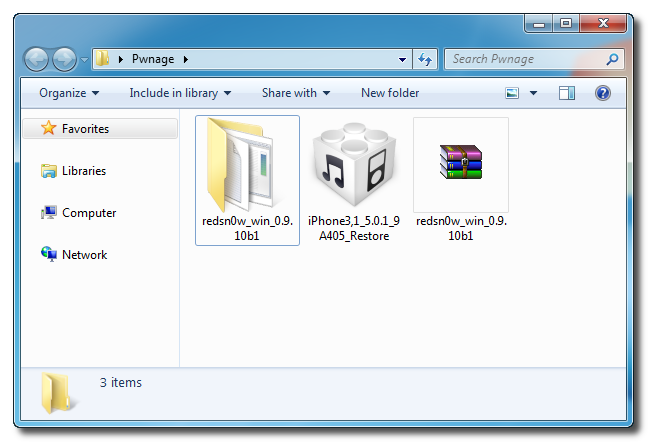Screen dimensions: 648x442
Task: Select Network in the navigation pane
Action: click(x=84, y=255)
